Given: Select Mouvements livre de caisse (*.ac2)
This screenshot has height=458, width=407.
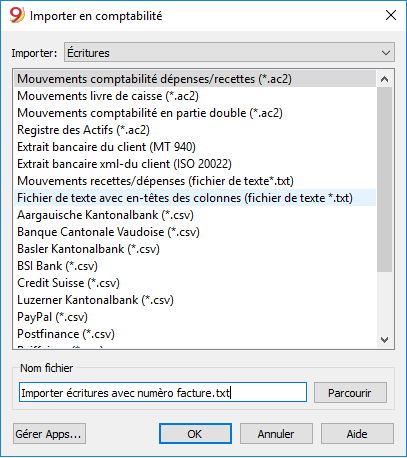Looking at the screenshot, I should 195,96.
